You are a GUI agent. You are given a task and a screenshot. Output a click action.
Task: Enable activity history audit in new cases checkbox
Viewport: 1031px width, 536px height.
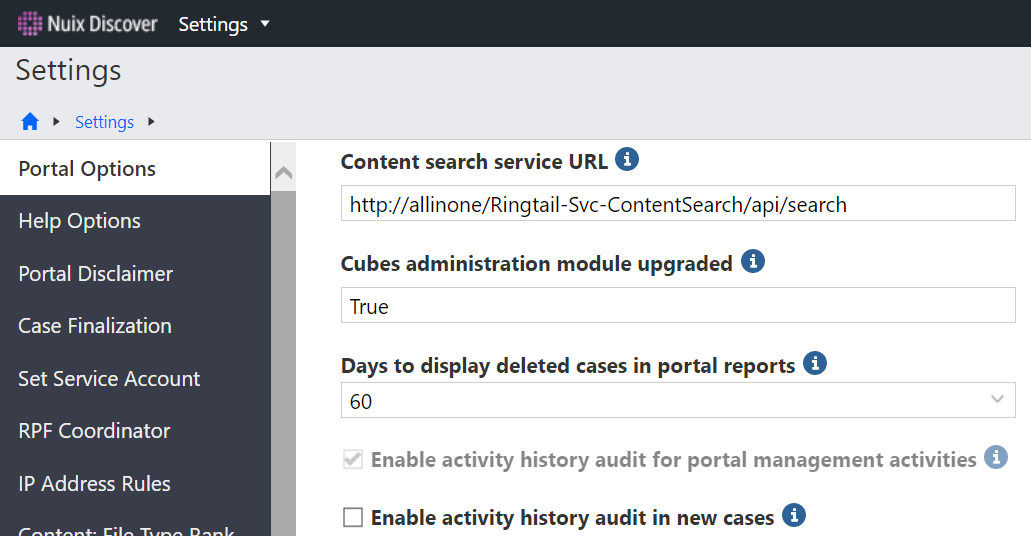click(352, 517)
